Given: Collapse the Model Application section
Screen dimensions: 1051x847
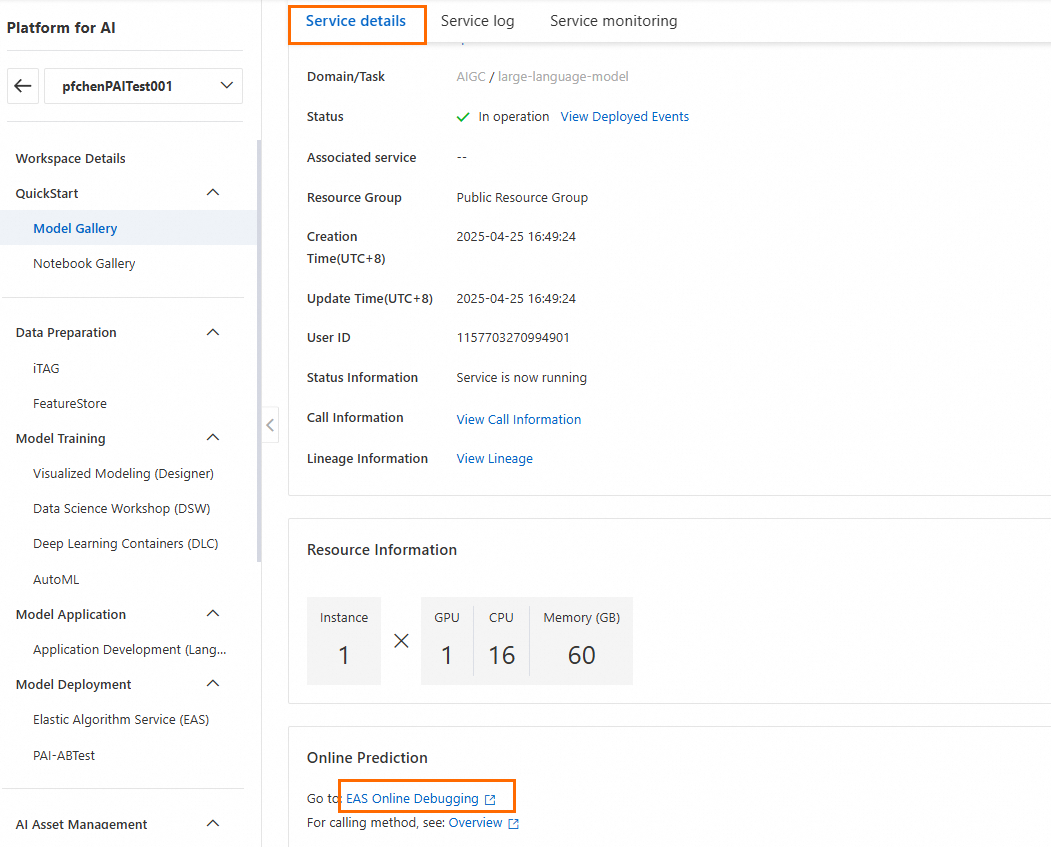Looking at the screenshot, I should tap(213, 614).
